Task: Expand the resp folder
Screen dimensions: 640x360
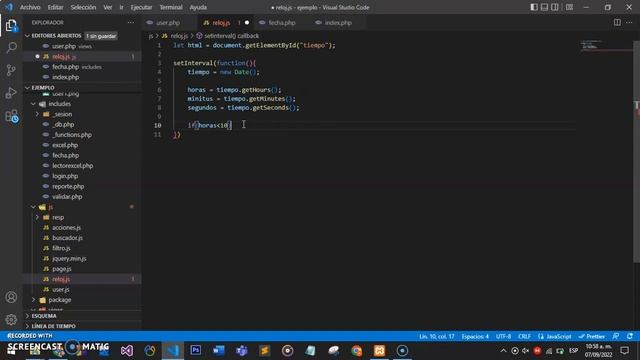Action: pyautogui.click(x=38, y=217)
